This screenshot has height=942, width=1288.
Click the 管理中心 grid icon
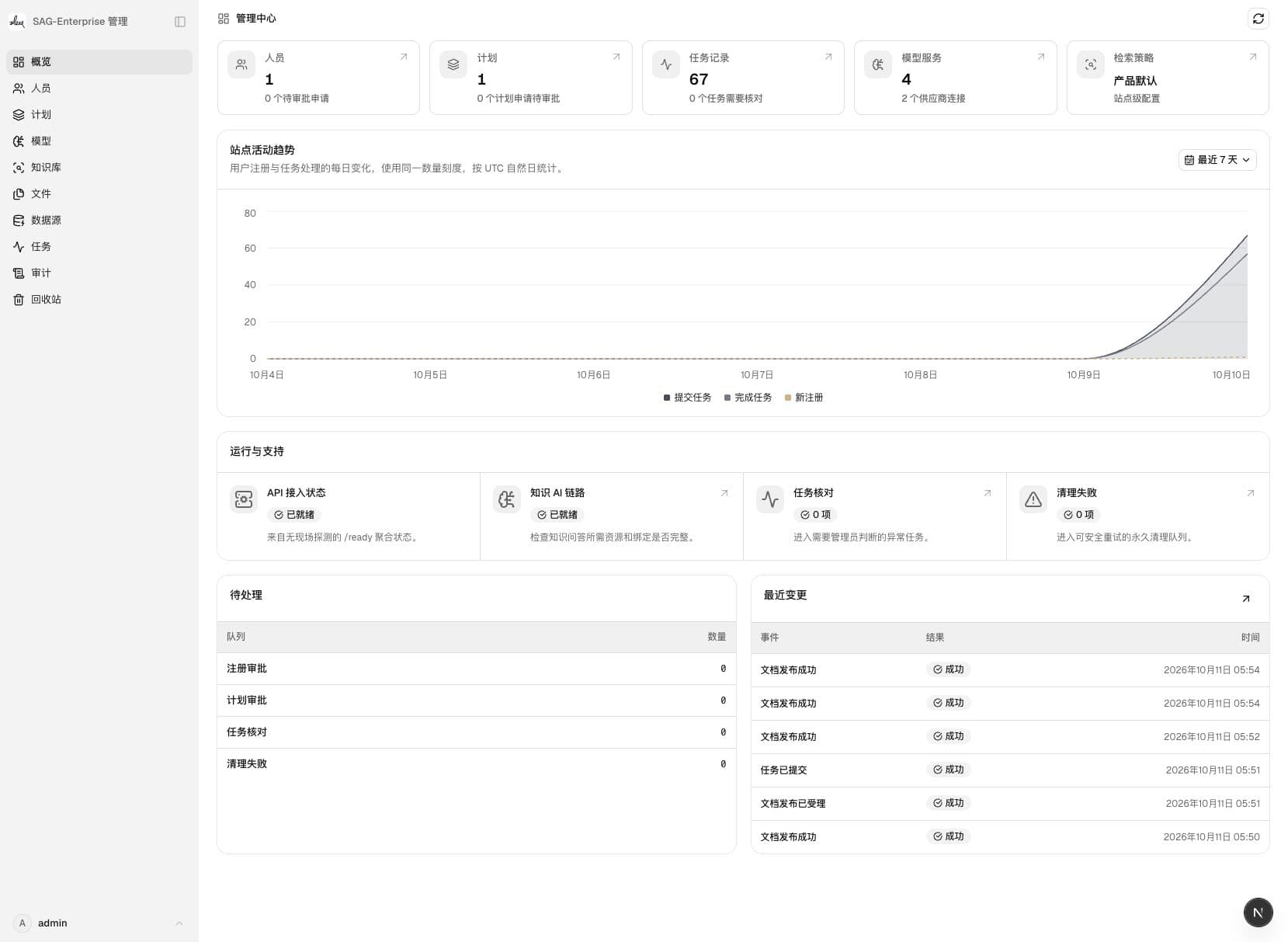[224, 19]
